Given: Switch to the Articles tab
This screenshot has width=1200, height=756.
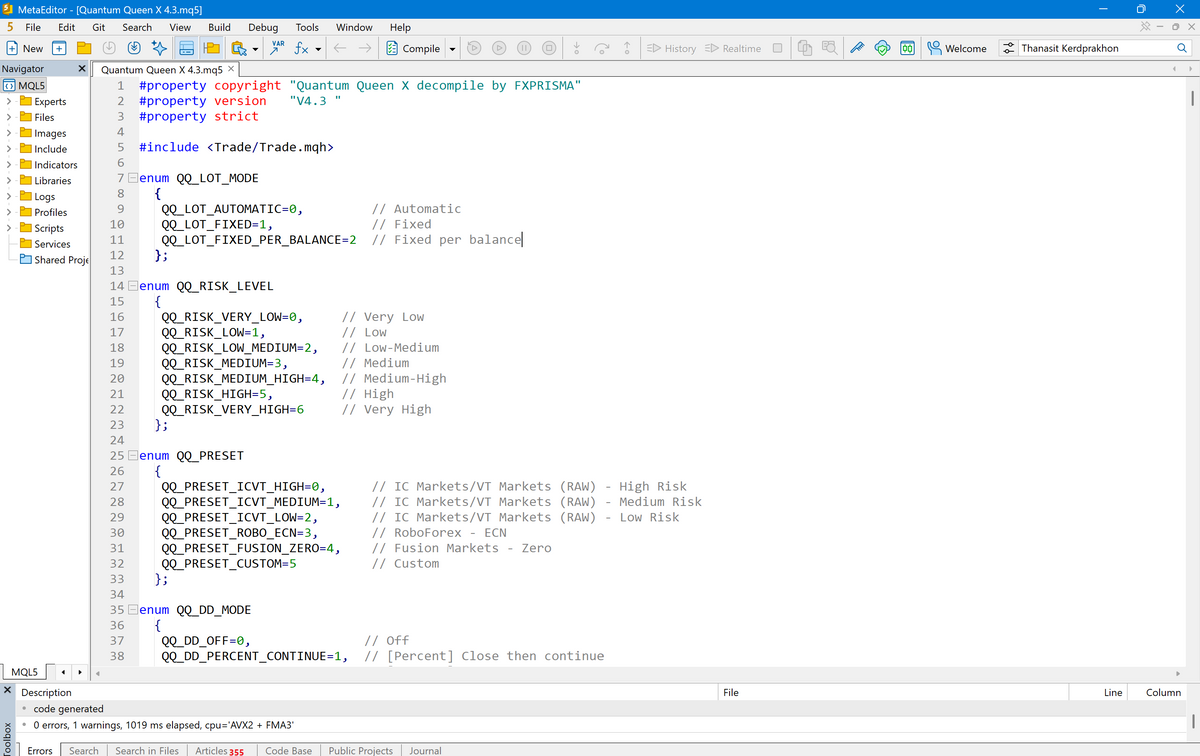Looking at the screenshot, I should (x=219, y=750).
